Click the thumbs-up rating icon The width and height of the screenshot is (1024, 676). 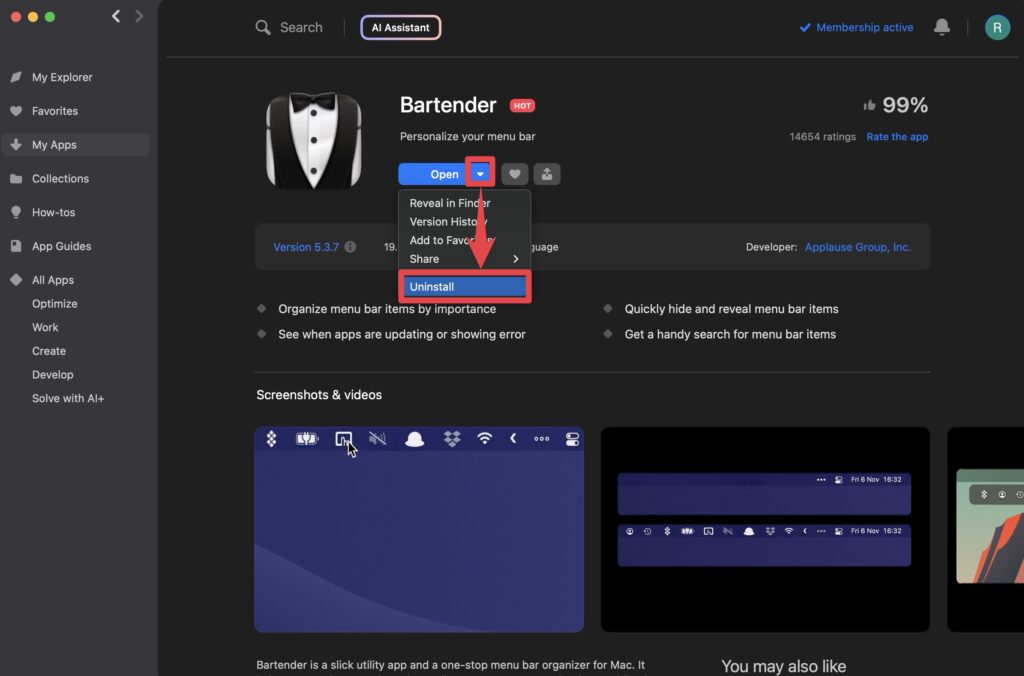pos(869,105)
